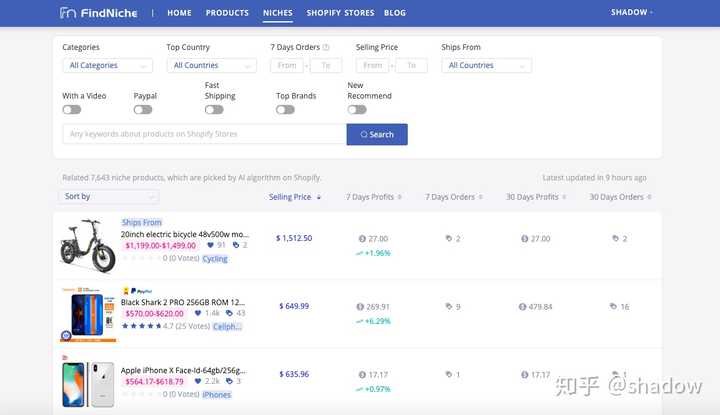
Task: Go to SHOPIFY STORES page
Action: [x=340, y=13]
